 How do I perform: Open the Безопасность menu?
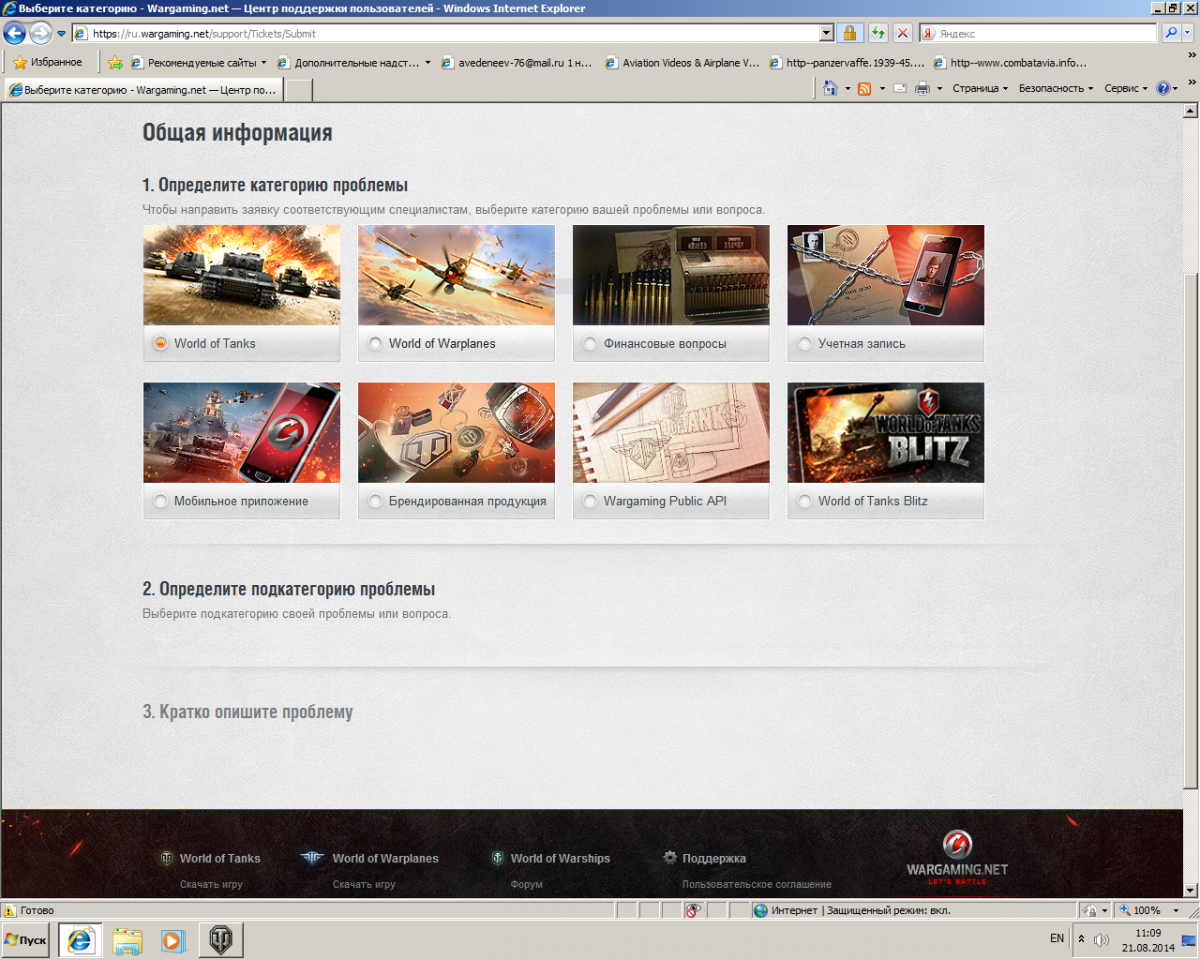click(x=1056, y=88)
